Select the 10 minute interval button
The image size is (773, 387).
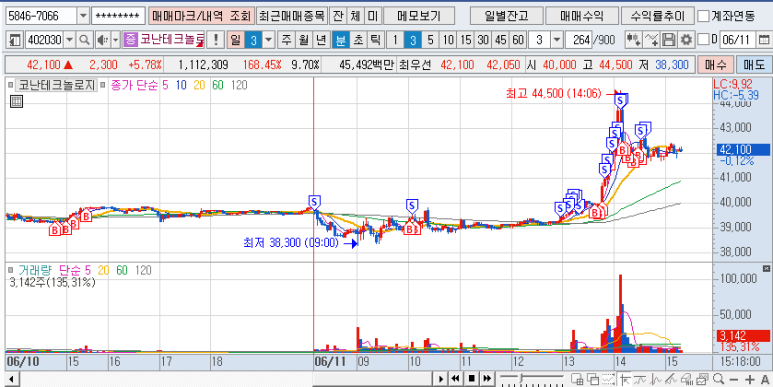click(448, 40)
